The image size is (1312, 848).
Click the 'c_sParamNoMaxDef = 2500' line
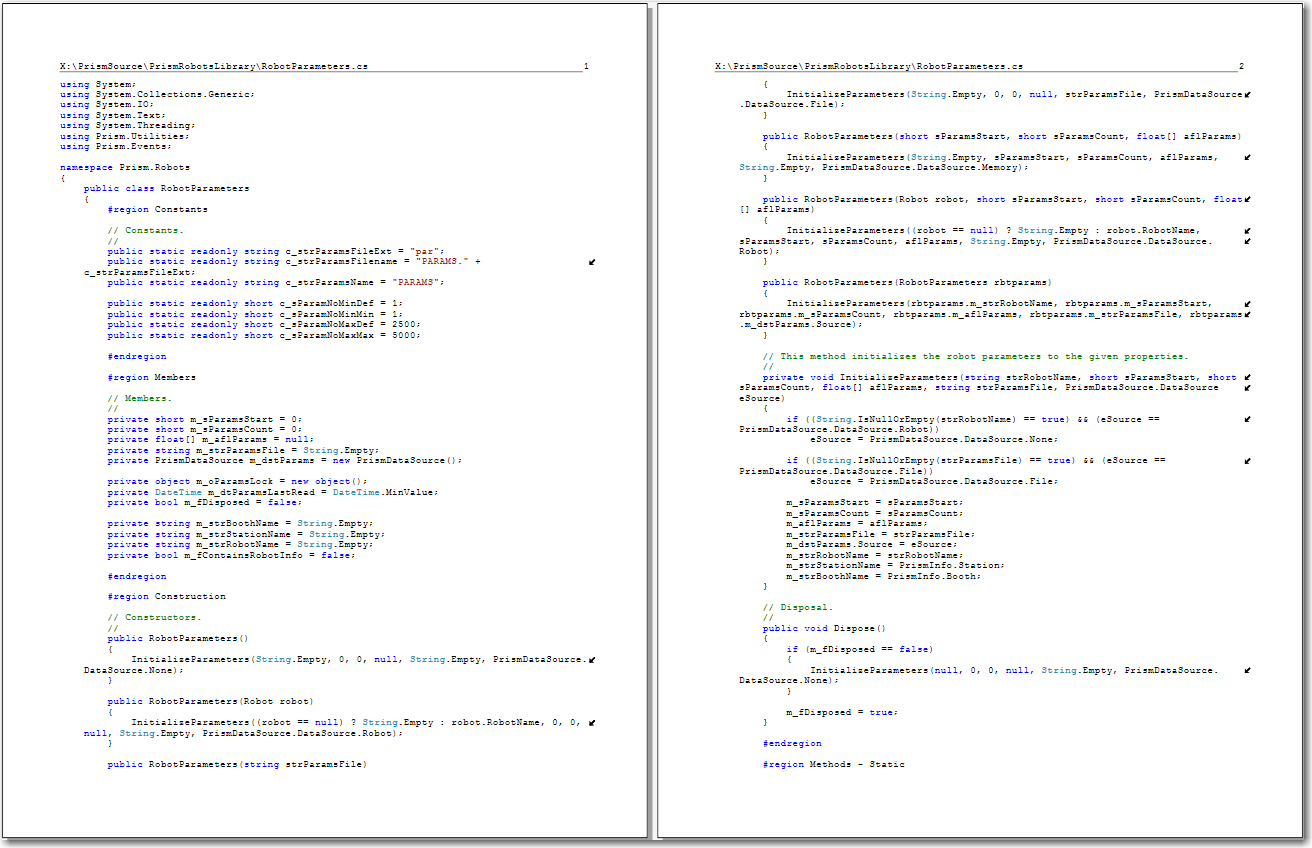[x=264, y=324]
